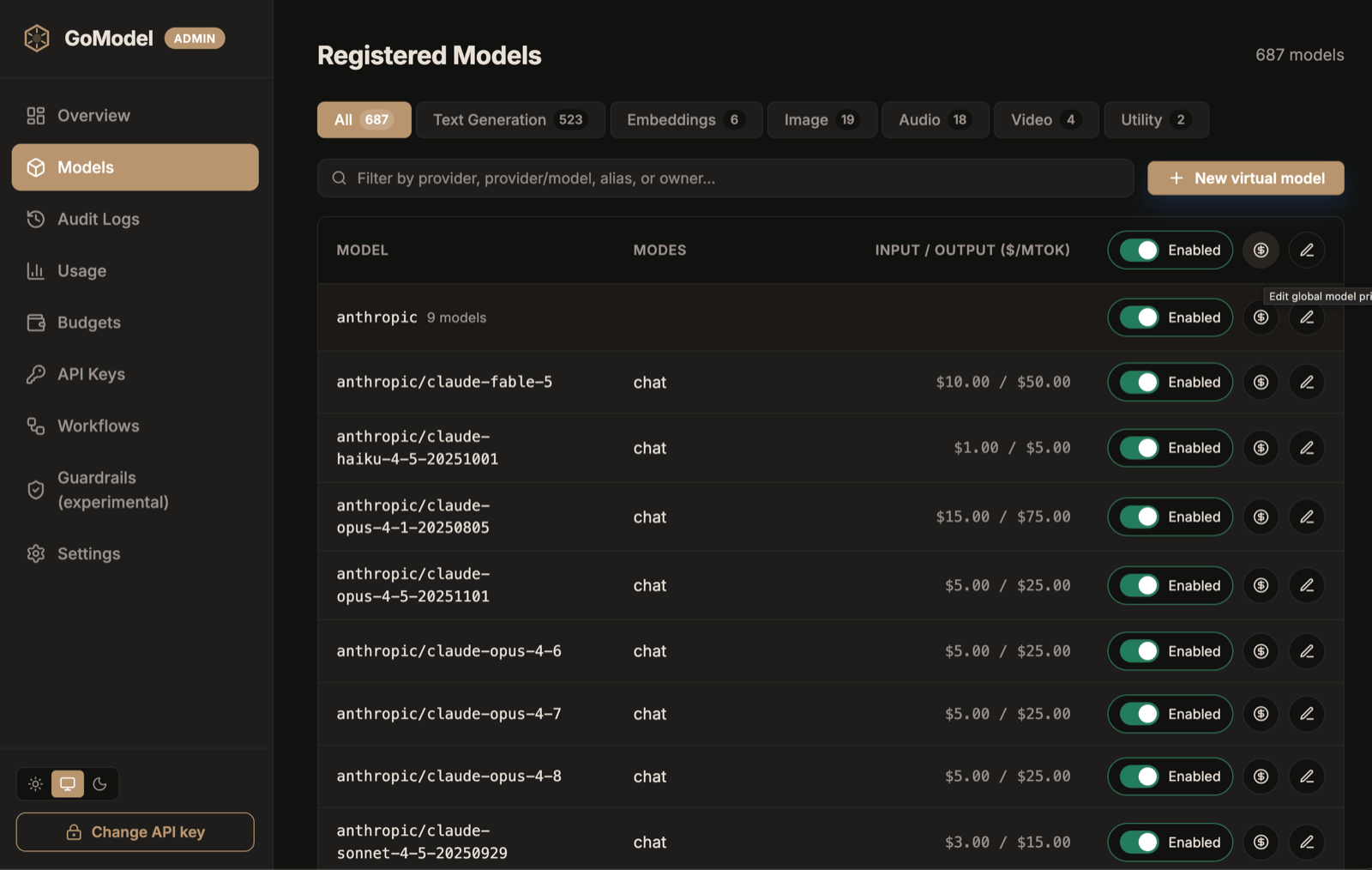Screen dimensions: 1372x870
Task: Open pricing icon for claude-opus-4-1-20250805
Action: click(1261, 517)
